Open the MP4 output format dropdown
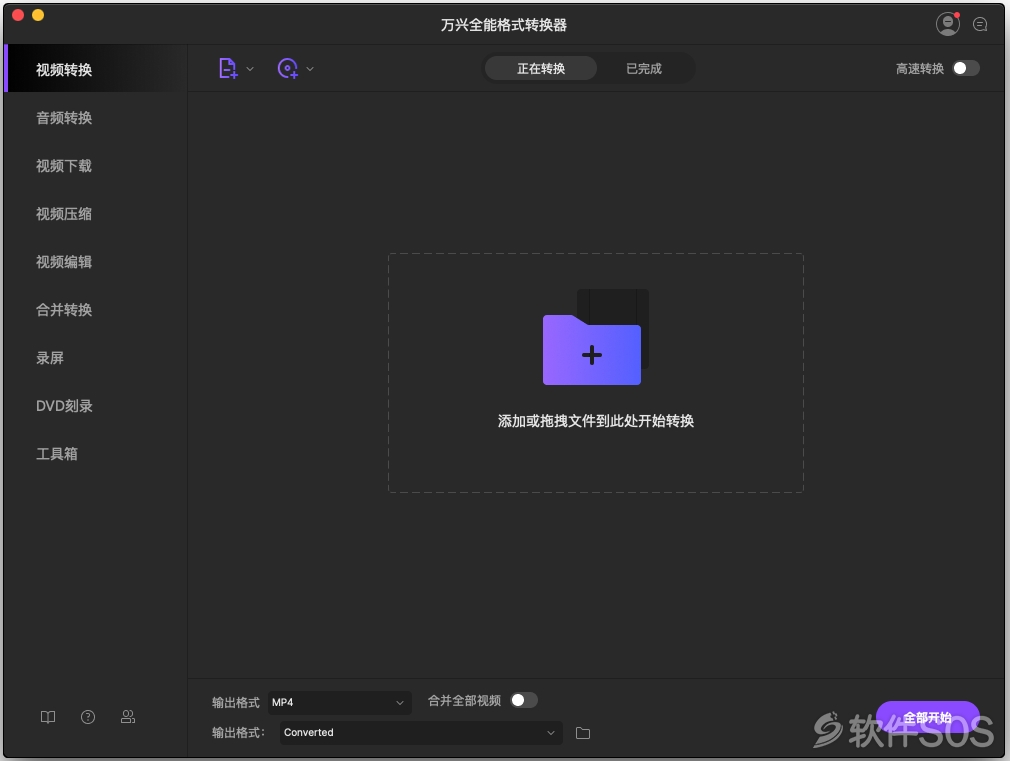The image size is (1010, 761). pyautogui.click(x=339, y=702)
